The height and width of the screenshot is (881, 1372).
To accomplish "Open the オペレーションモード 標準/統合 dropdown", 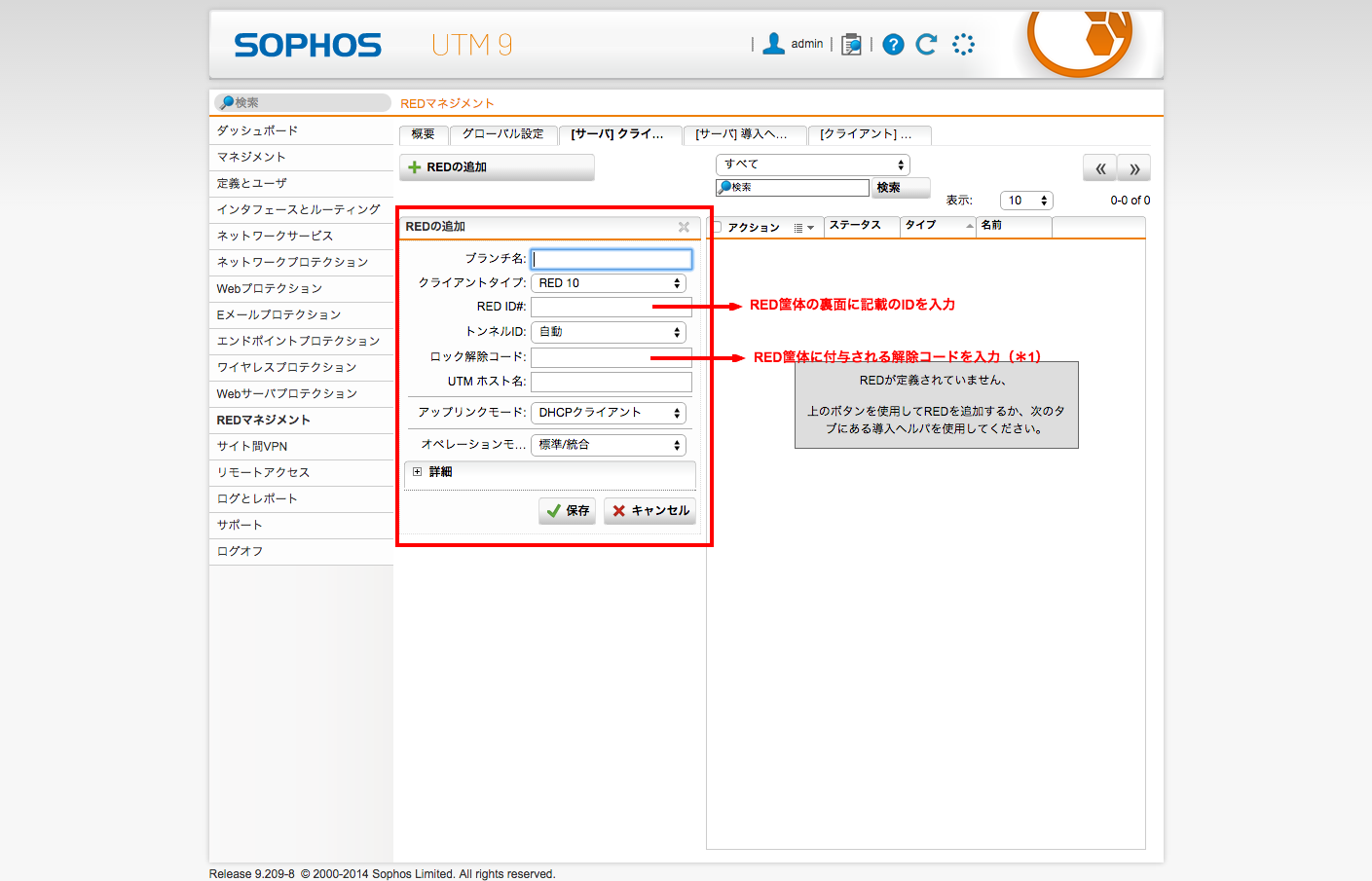I will click(609, 445).
